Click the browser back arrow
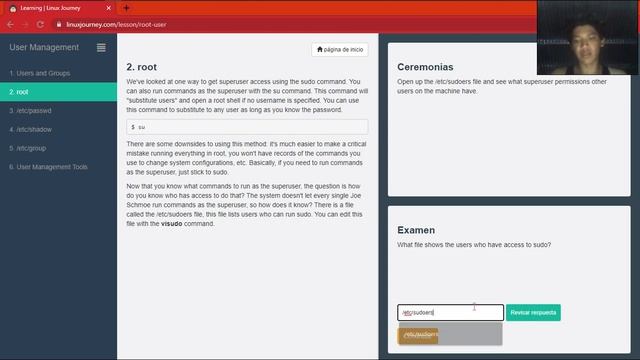This screenshot has width=640, height=360. point(10,24)
